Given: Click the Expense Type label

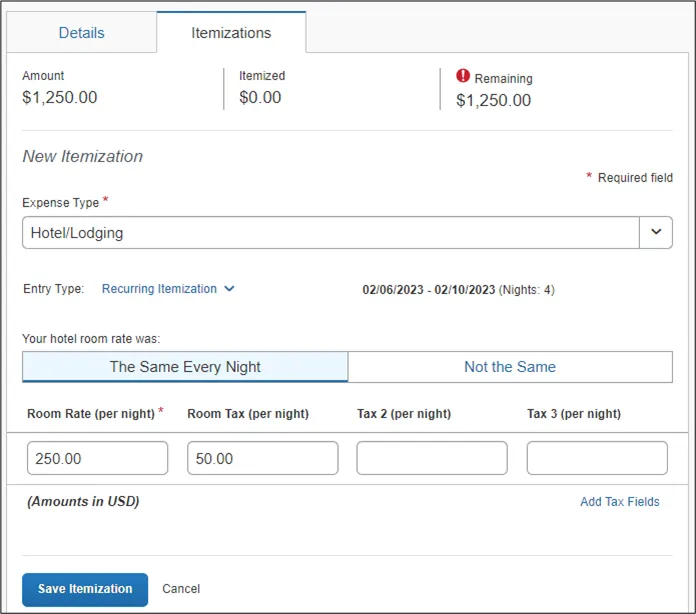Looking at the screenshot, I should 61,202.
